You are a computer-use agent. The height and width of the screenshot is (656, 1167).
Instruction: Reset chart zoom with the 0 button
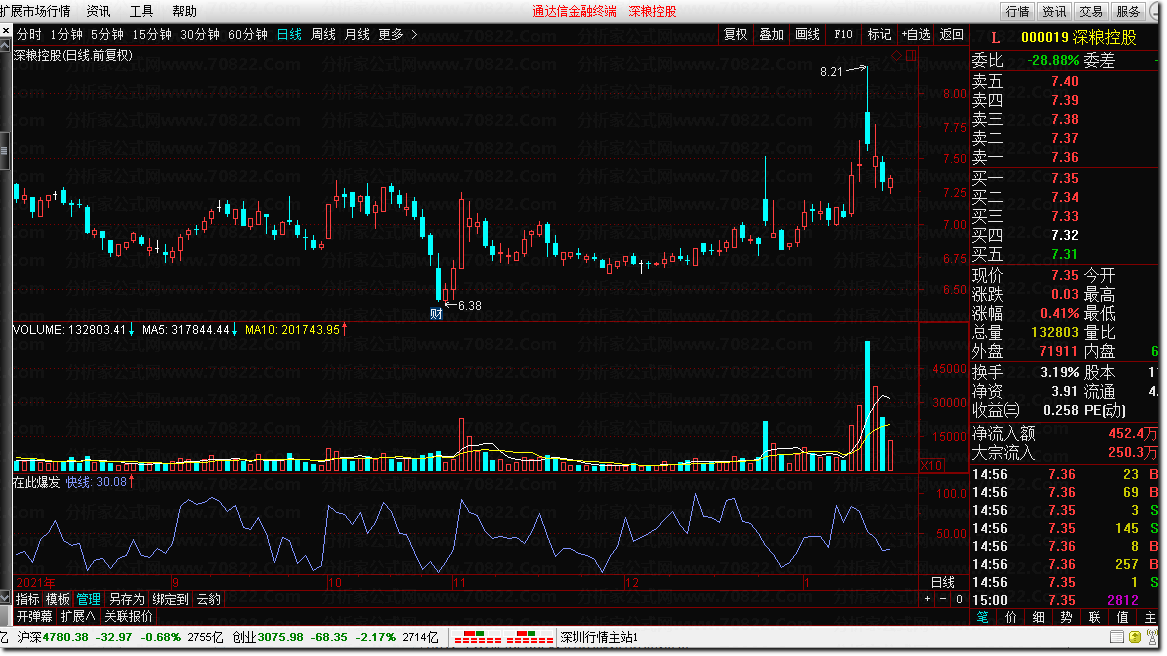[959, 599]
